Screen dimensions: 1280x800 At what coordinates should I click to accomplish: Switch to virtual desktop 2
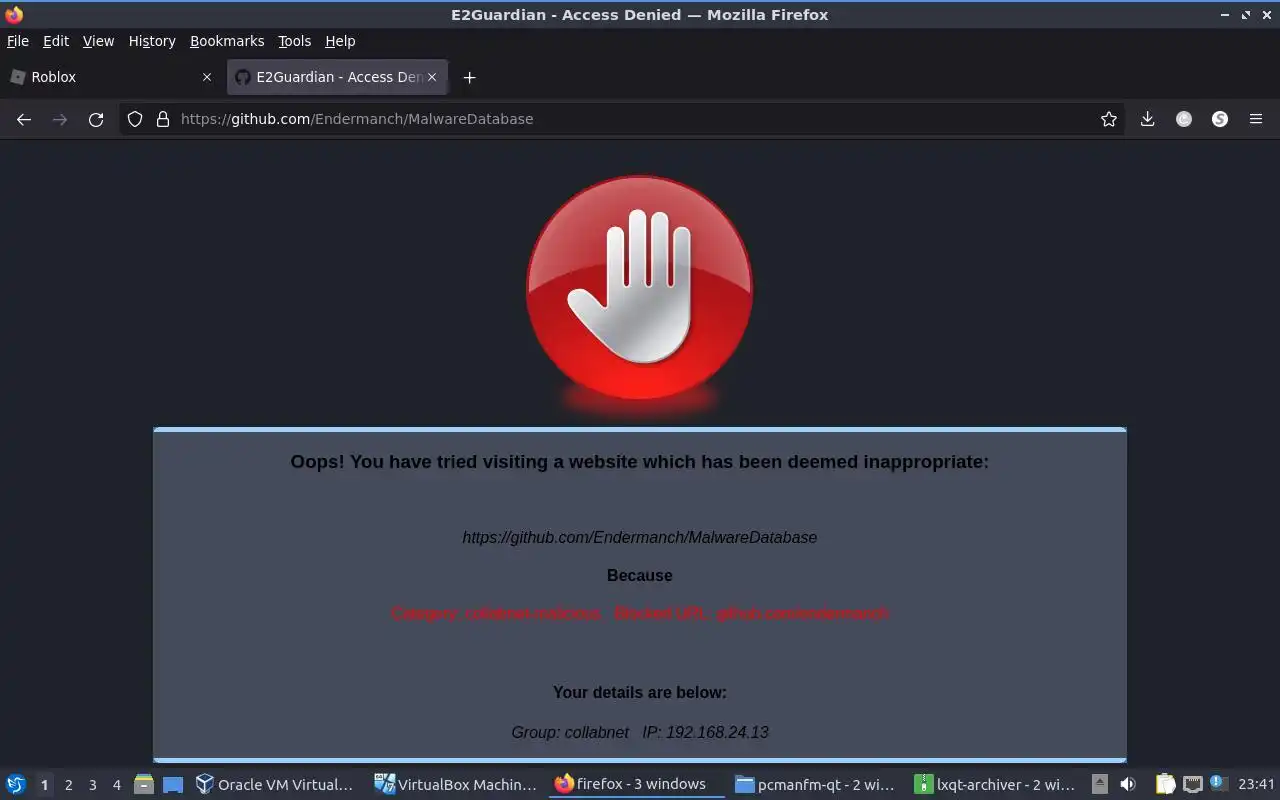coord(68,785)
